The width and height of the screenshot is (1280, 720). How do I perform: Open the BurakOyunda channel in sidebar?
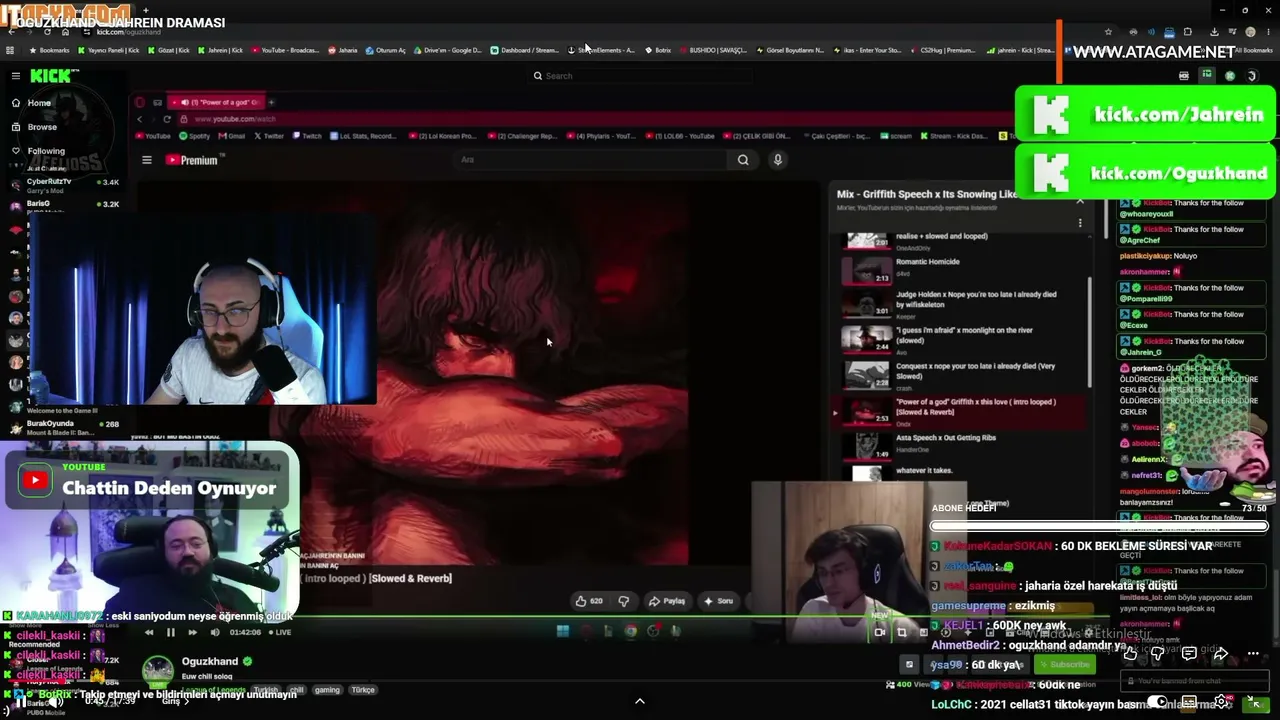[65, 427]
